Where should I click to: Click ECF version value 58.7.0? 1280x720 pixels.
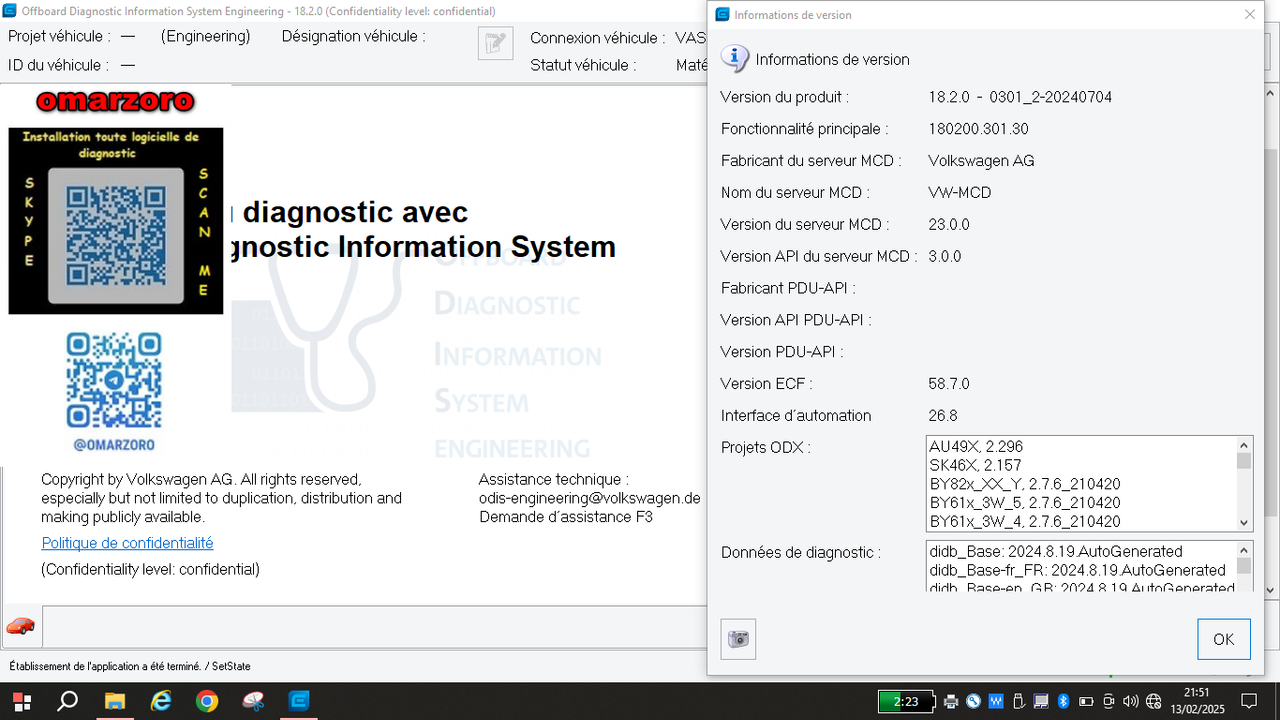(x=949, y=384)
